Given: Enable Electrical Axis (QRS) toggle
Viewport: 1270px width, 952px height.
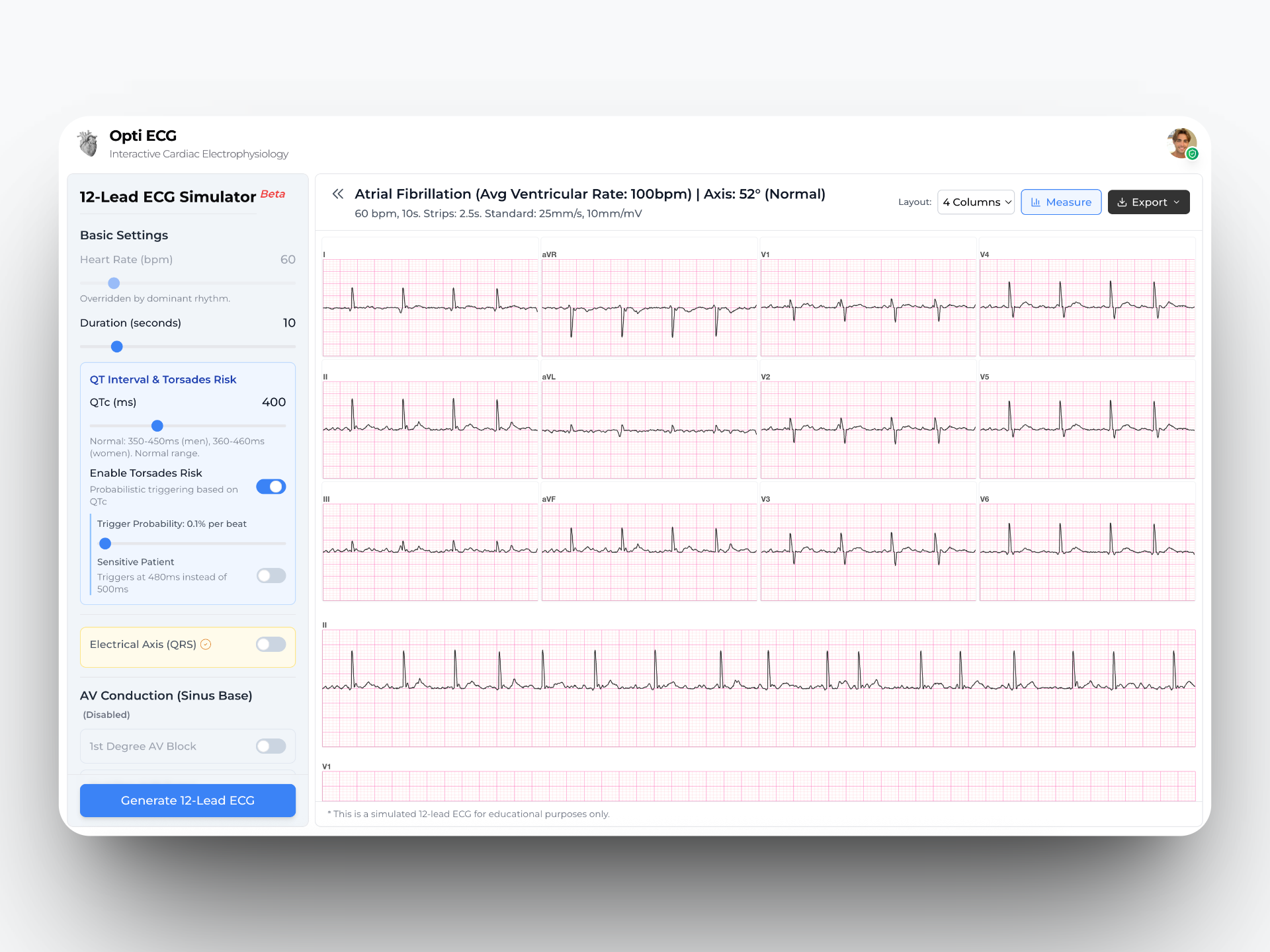Looking at the screenshot, I should tap(271, 645).
